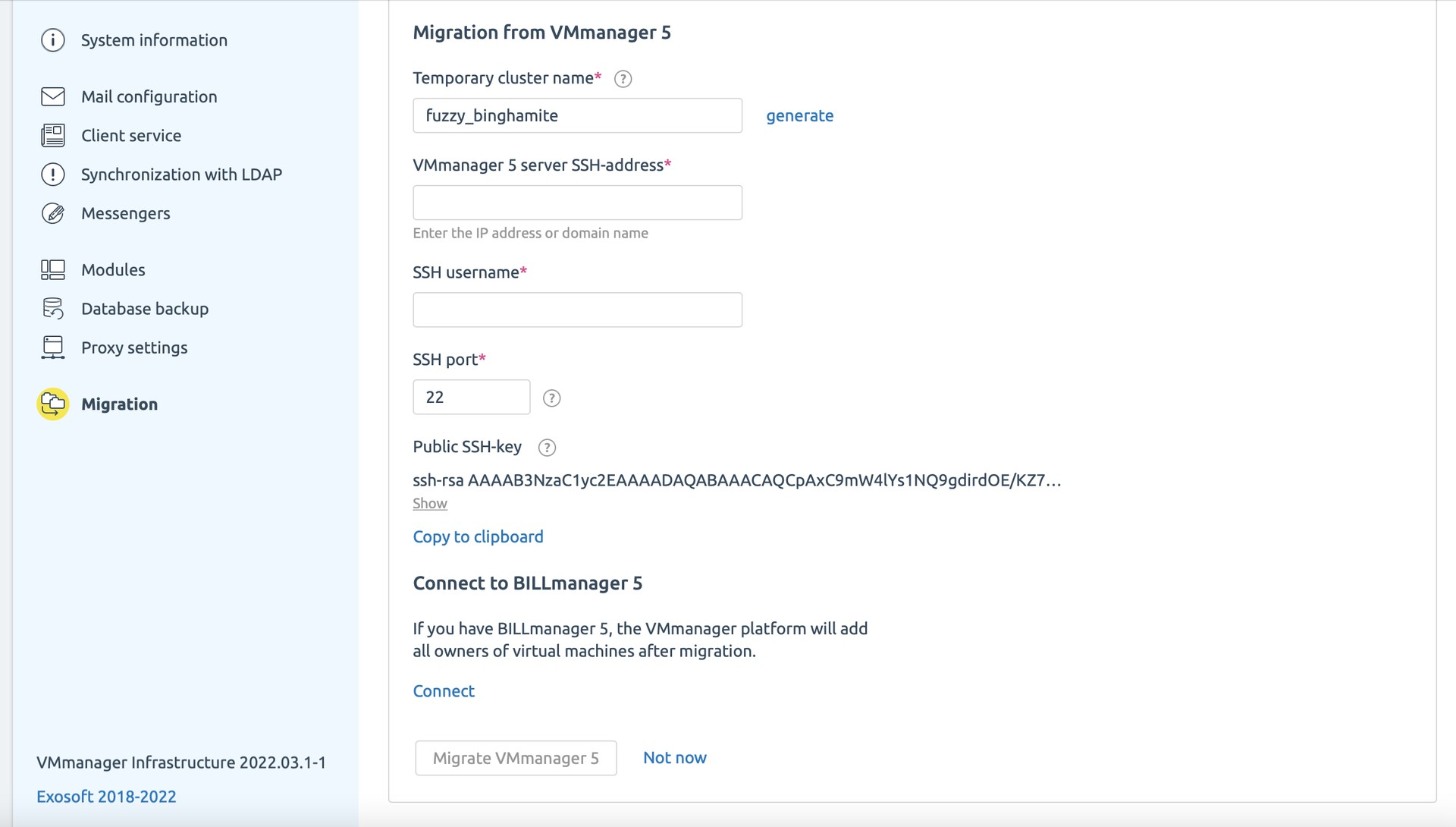The height and width of the screenshot is (827, 1456).
Task: Choose Not now to skip migration
Action: pos(675,758)
